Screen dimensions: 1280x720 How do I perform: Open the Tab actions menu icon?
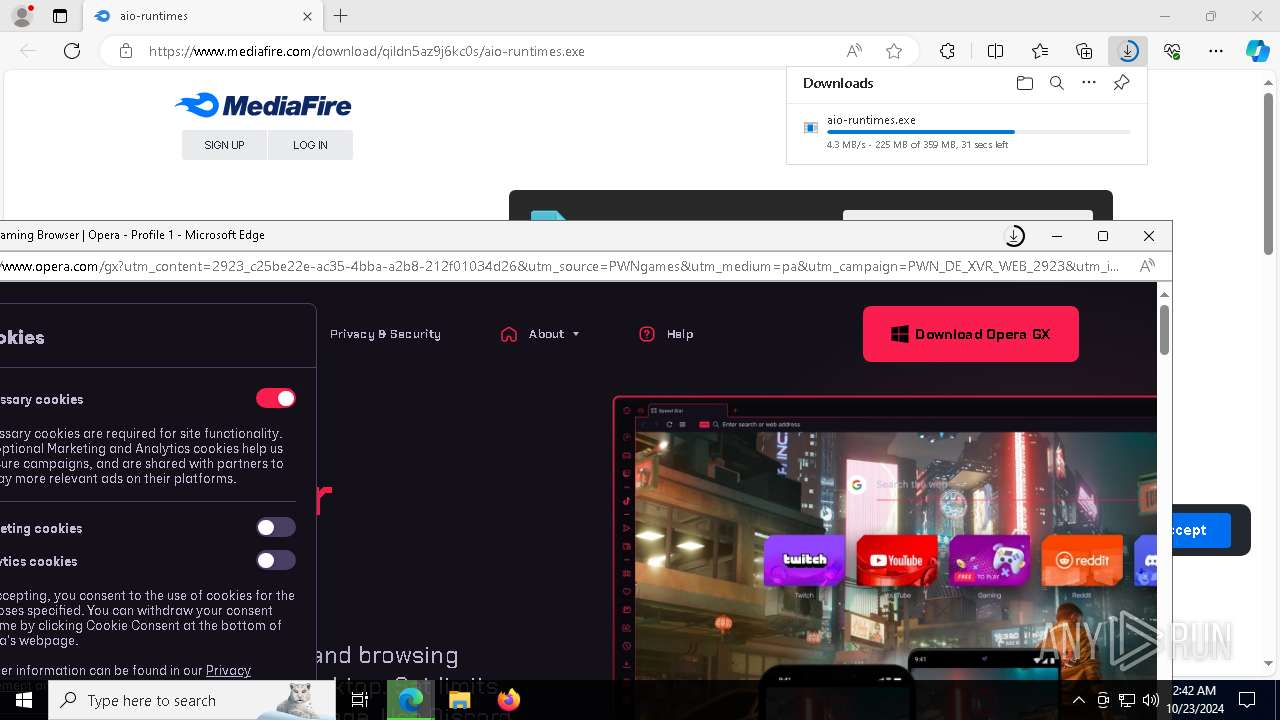[x=60, y=16]
